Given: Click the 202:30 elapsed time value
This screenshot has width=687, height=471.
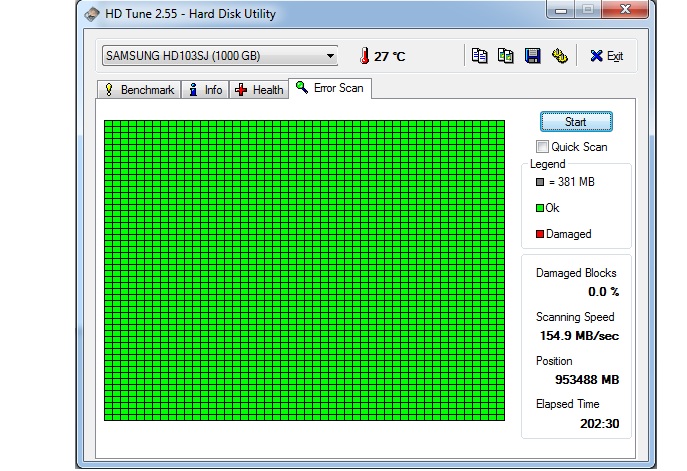Looking at the screenshot, I should pos(599,424).
